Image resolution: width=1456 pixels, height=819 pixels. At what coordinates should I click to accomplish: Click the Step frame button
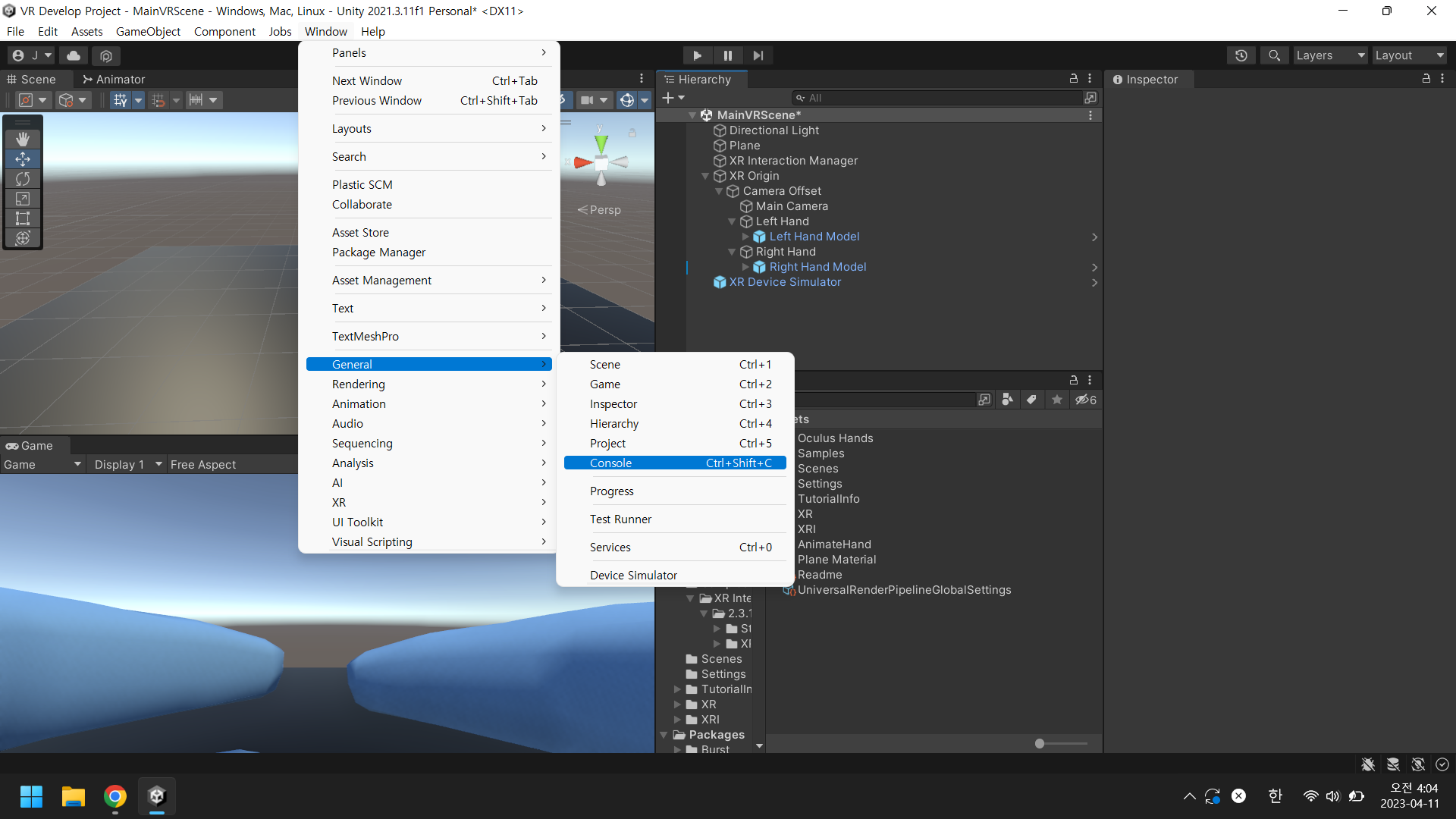click(x=758, y=55)
